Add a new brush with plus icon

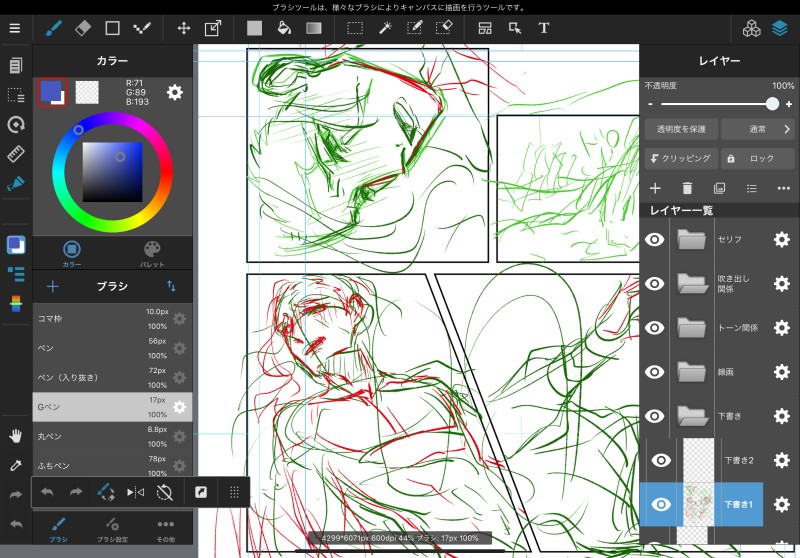[53, 286]
